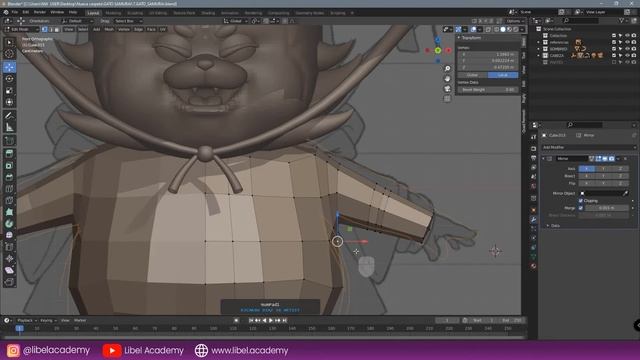640x360 pixels.
Task: Select the Select Box tool in left toolbar
Action: [9, 42]
